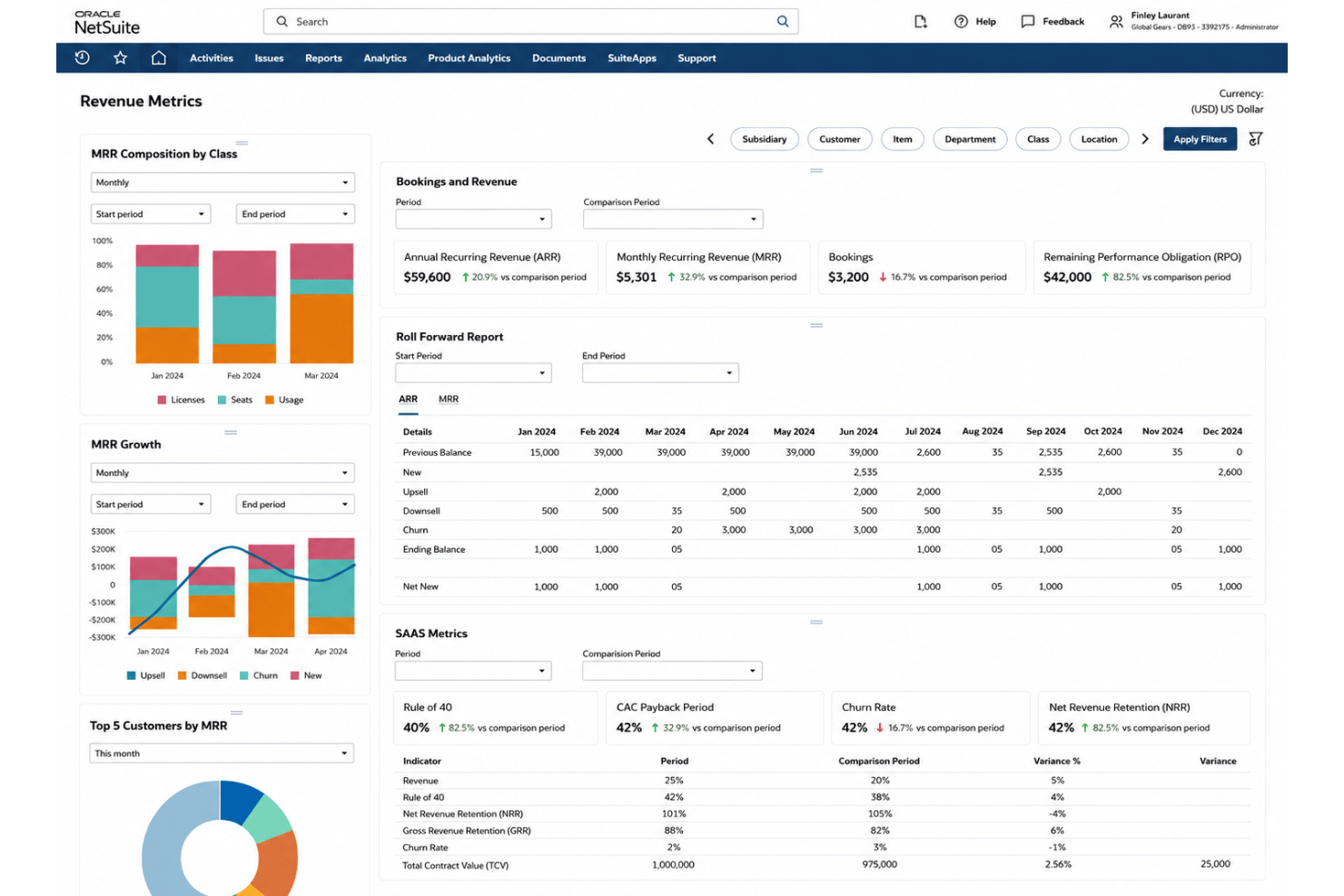
Task: Open the create new document icon
Action: 920,22
